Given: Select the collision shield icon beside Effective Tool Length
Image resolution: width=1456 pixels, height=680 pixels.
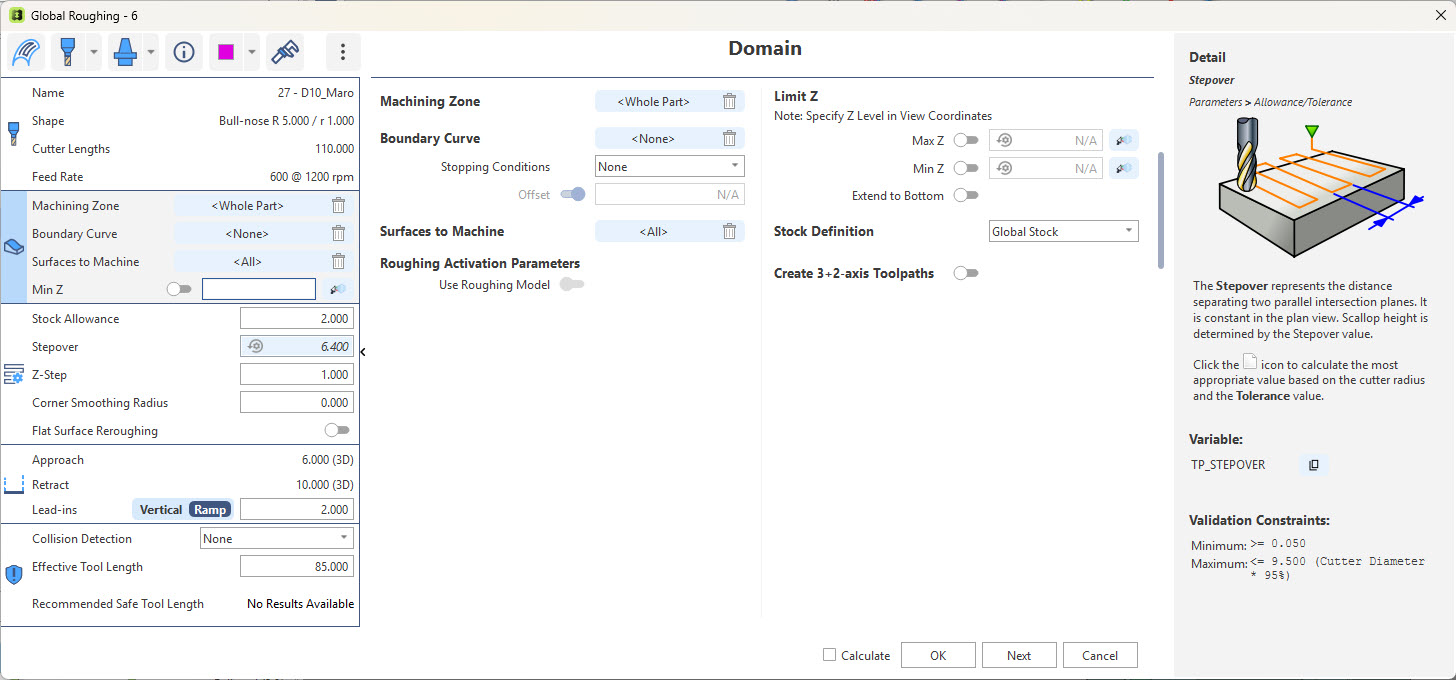Looking at the screenshot, I should pyautogui.click(x=14, y=574).
